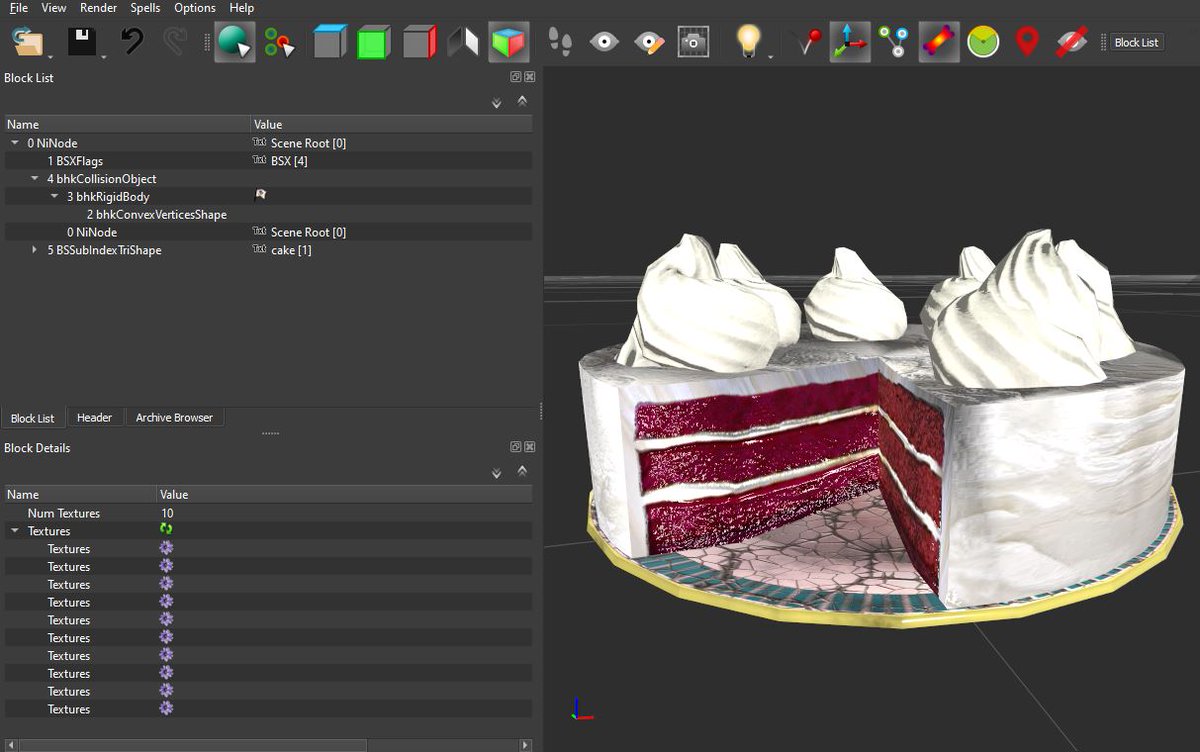The width and height of the screenshot is (1200, 752).
Task: Switch to Side view red cube icon
Action: click(x=419, y=42)
